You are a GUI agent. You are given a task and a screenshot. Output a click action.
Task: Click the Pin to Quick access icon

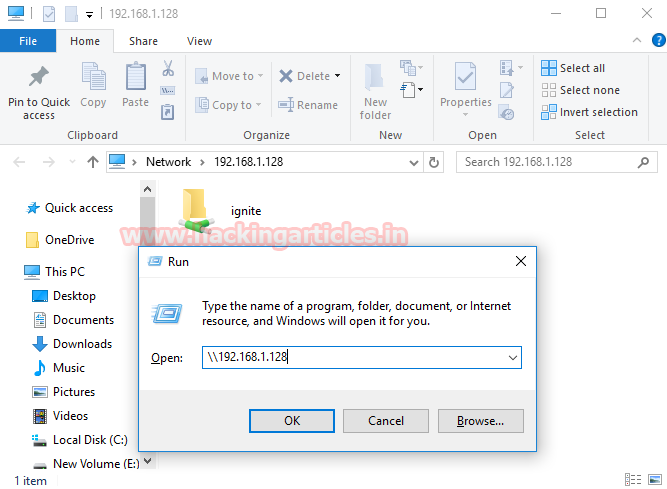click(39, 77)
